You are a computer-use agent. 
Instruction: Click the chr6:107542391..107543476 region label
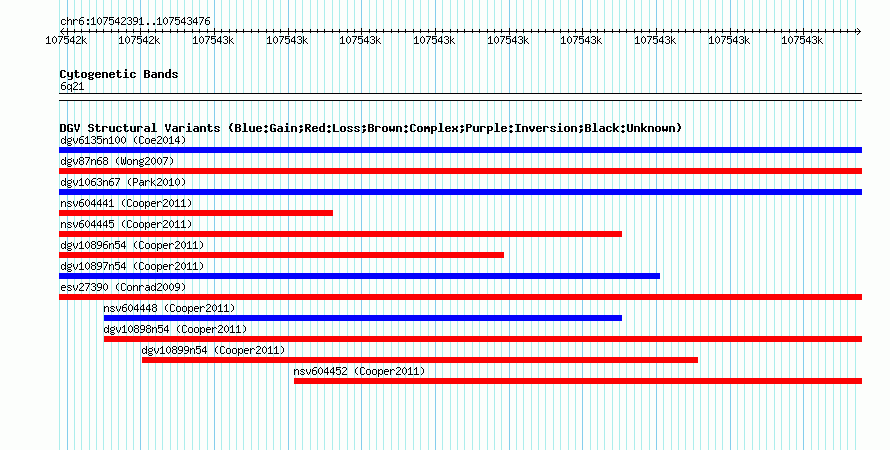coord(135,21)
